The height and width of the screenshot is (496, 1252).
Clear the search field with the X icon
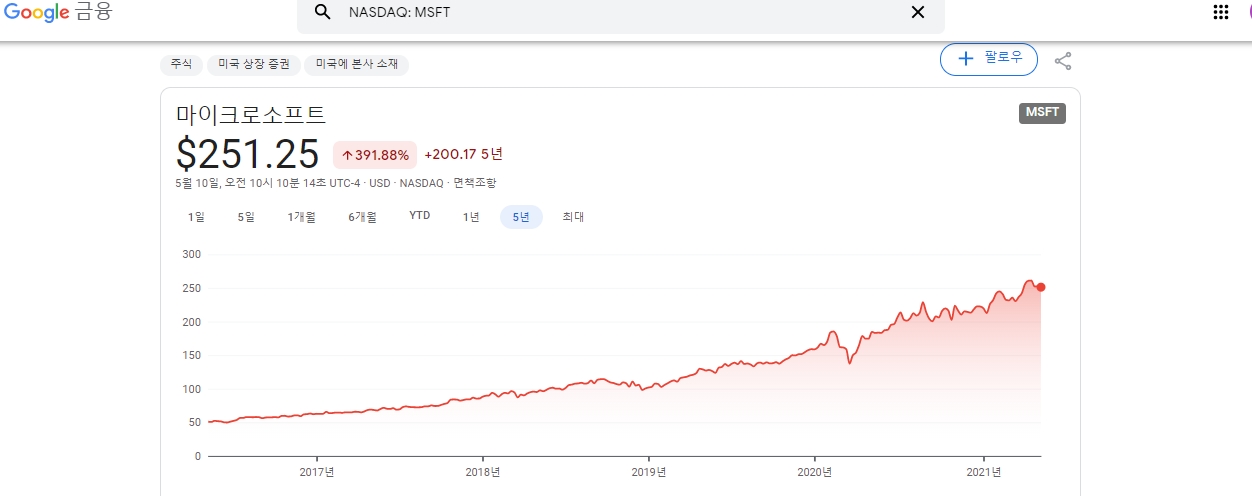click(917, 12)
